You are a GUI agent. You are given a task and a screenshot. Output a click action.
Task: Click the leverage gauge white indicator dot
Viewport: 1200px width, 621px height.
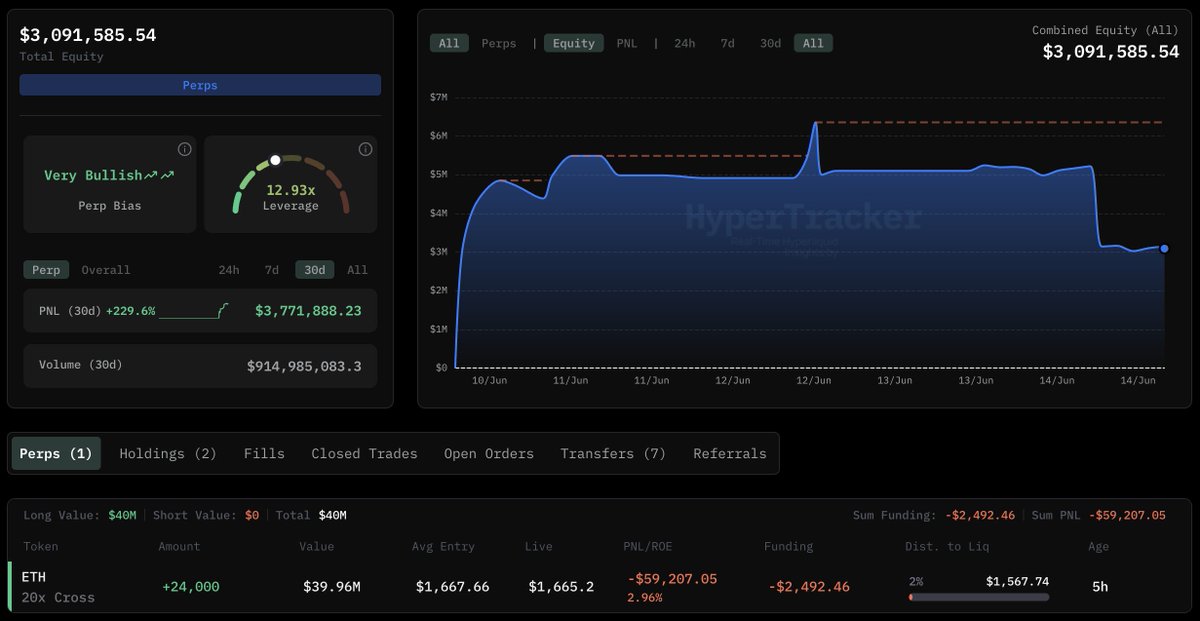(275, 160)
